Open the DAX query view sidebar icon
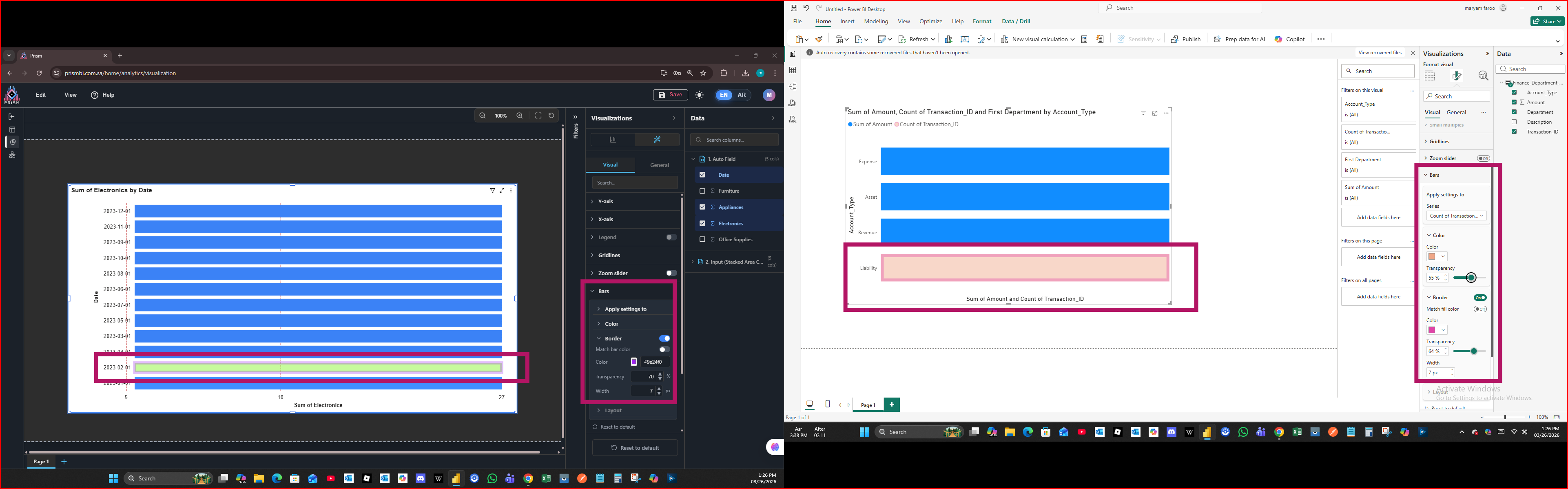 [x=793, y=103]
